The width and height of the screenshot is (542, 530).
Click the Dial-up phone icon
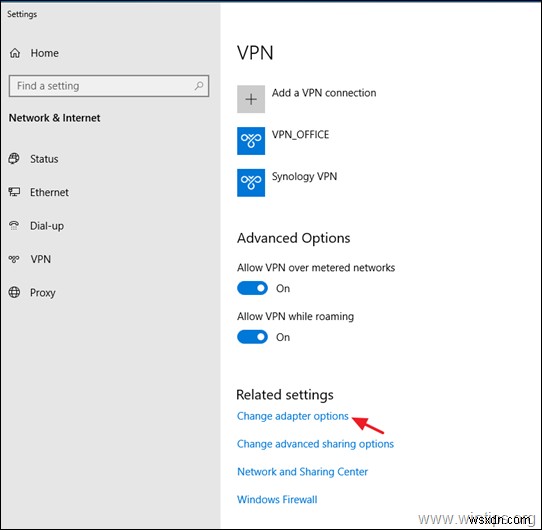14,225
